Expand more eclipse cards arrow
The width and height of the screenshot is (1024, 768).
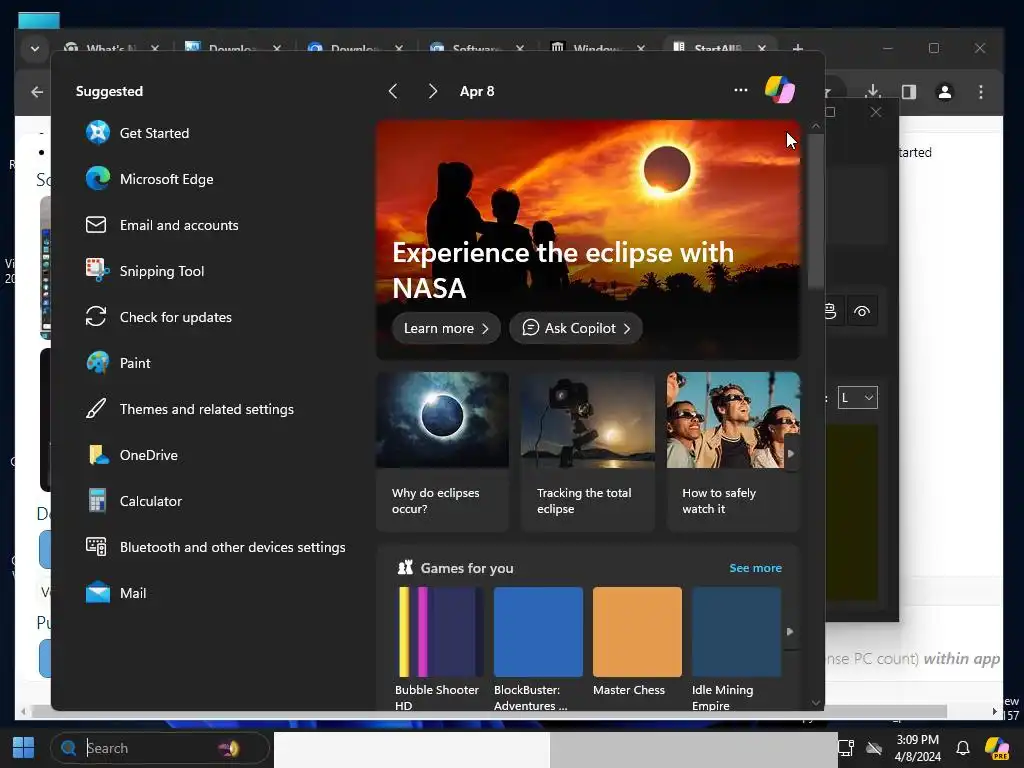click(x=791, y=453)
